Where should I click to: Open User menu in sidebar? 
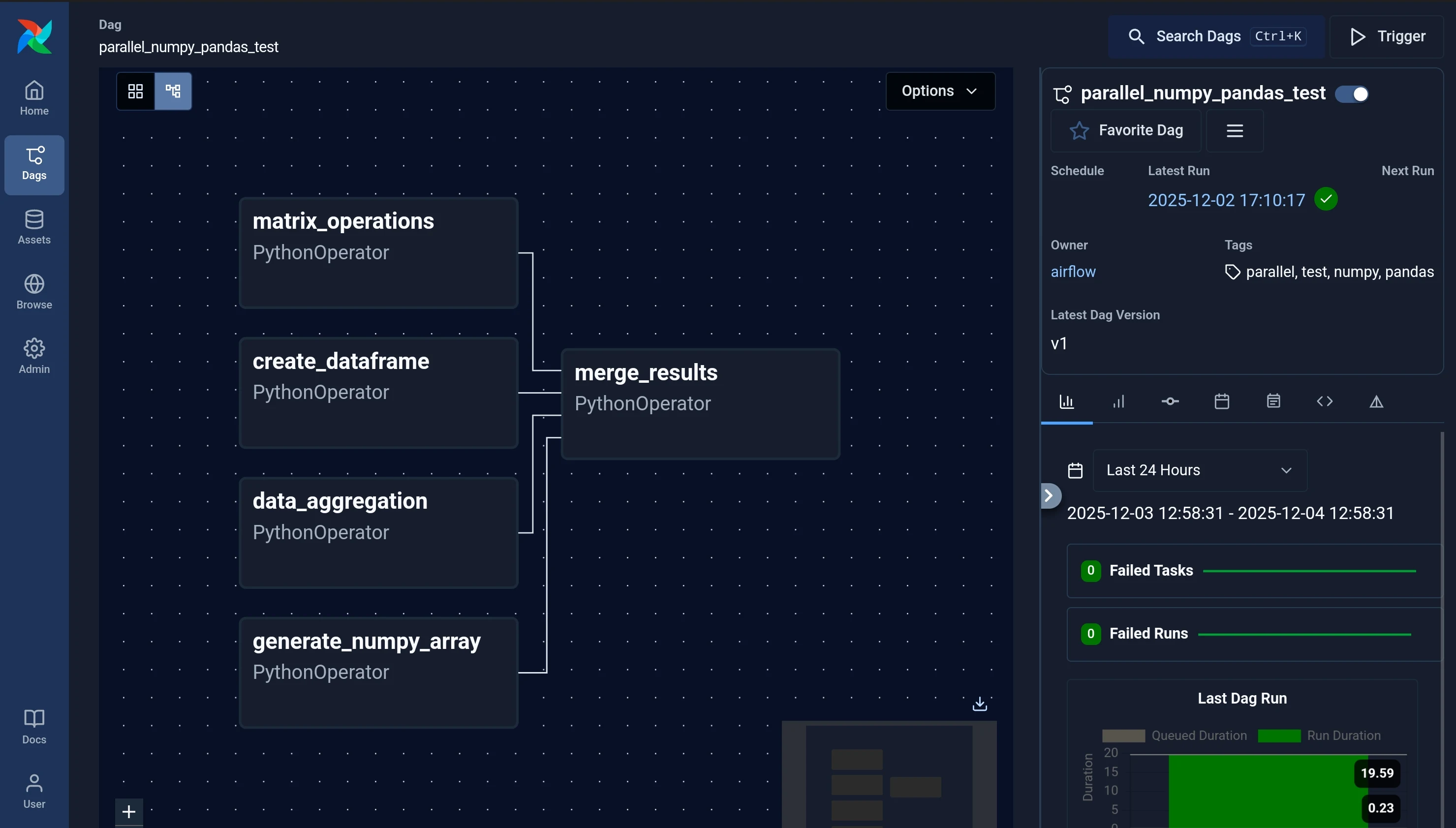point(34,792)
